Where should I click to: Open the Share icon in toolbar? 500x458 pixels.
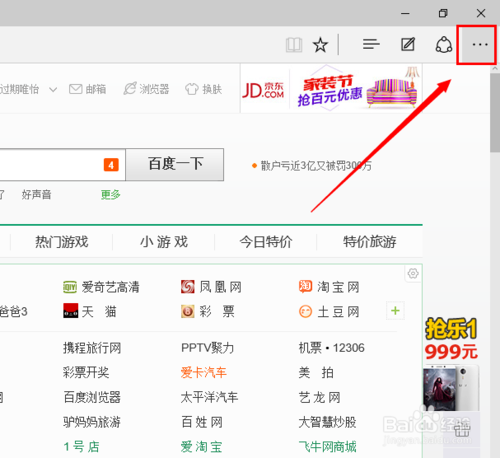point(444,44)
